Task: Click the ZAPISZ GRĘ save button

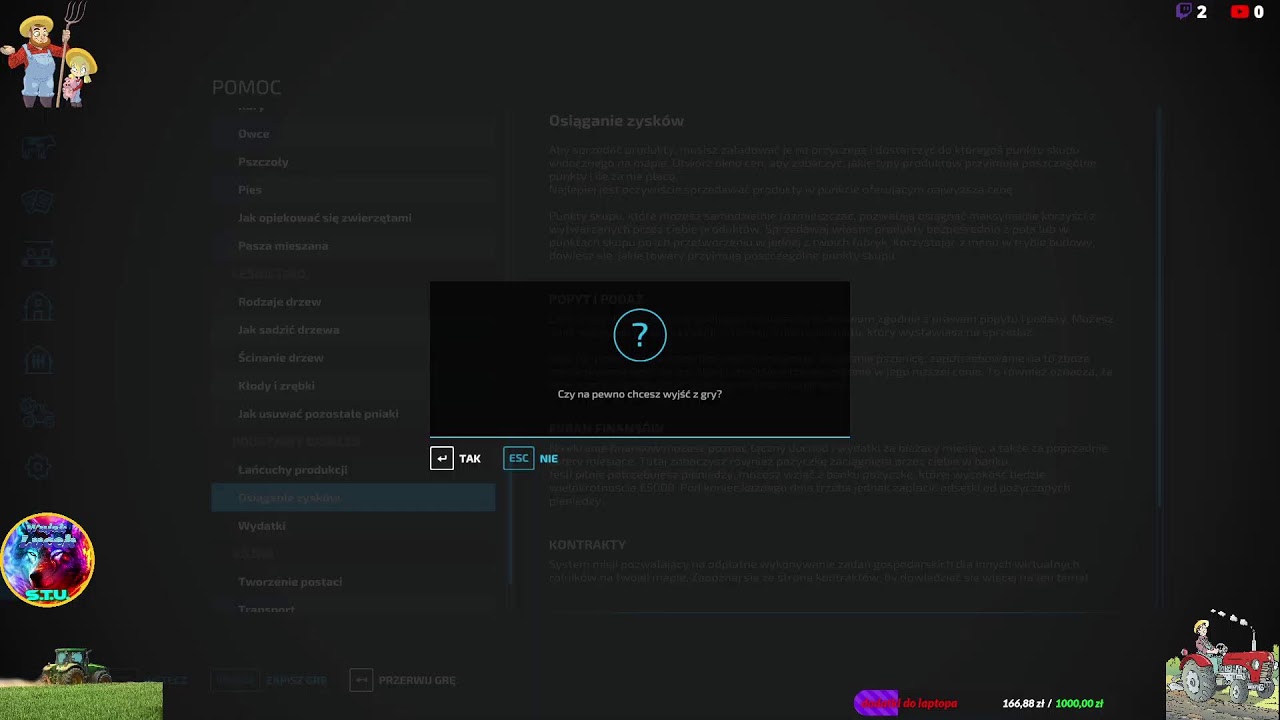Action: point(270,680)
